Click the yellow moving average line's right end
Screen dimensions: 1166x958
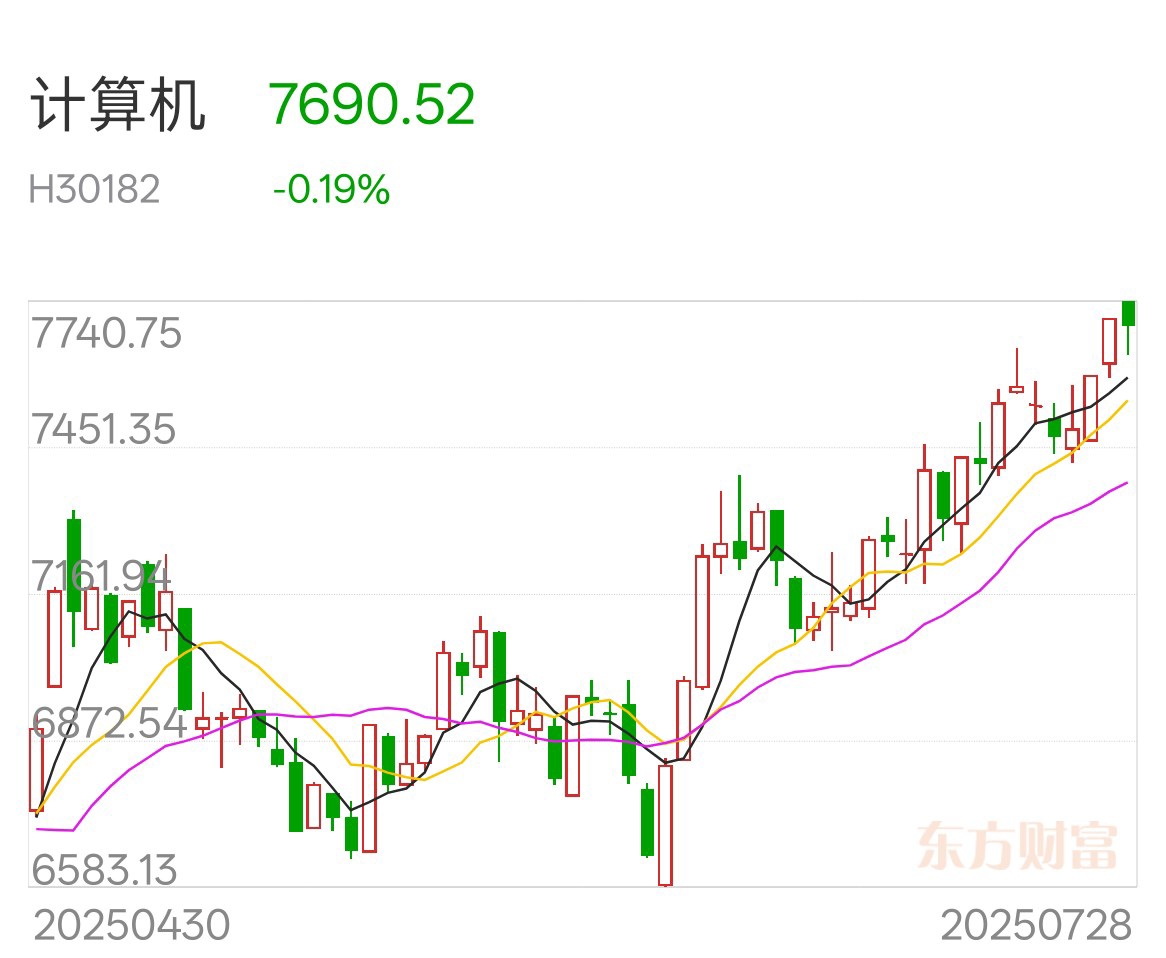pyautogui.click(x=1127, y=402)
